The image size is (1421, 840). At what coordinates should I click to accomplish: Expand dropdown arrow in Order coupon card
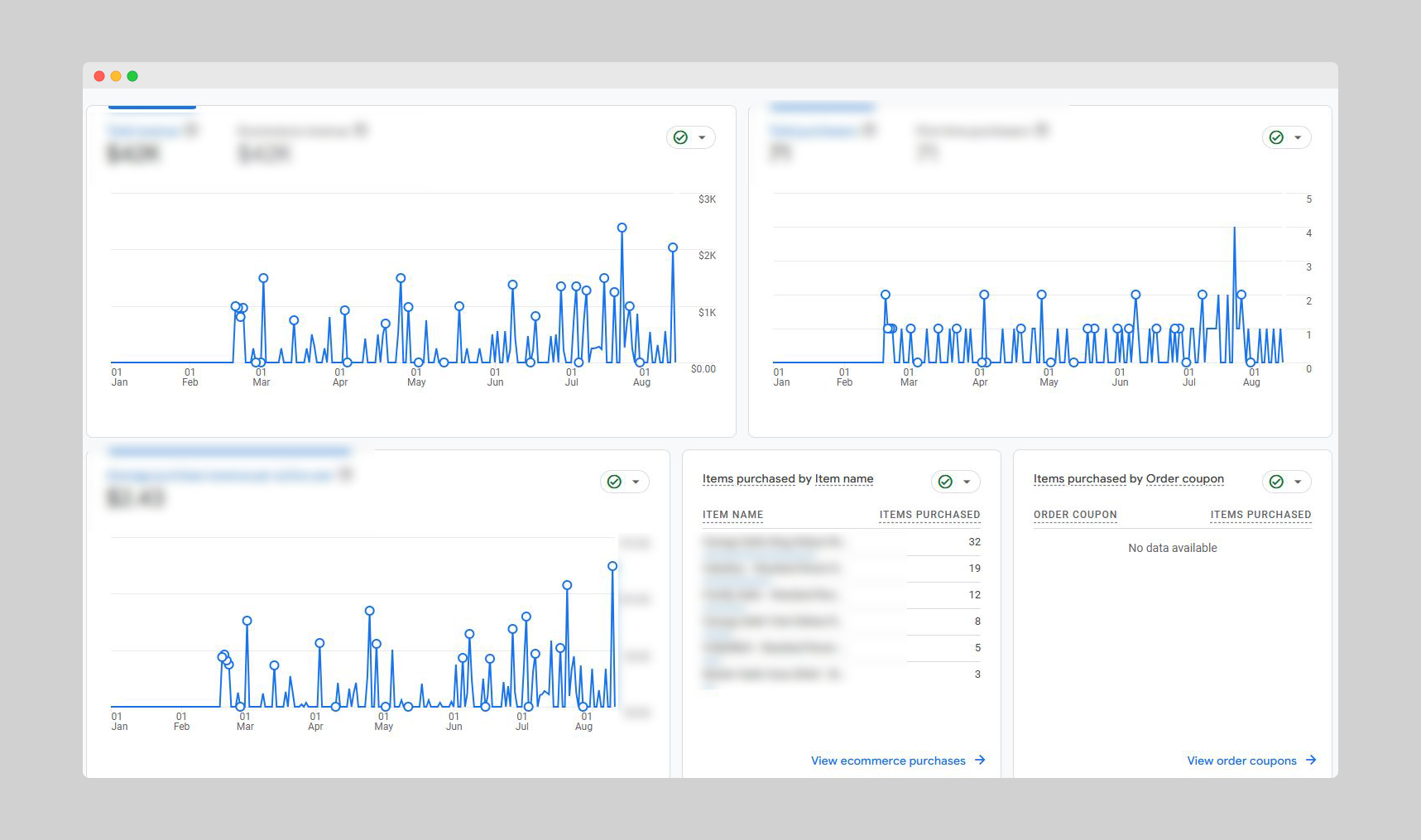coord(1298,482)
